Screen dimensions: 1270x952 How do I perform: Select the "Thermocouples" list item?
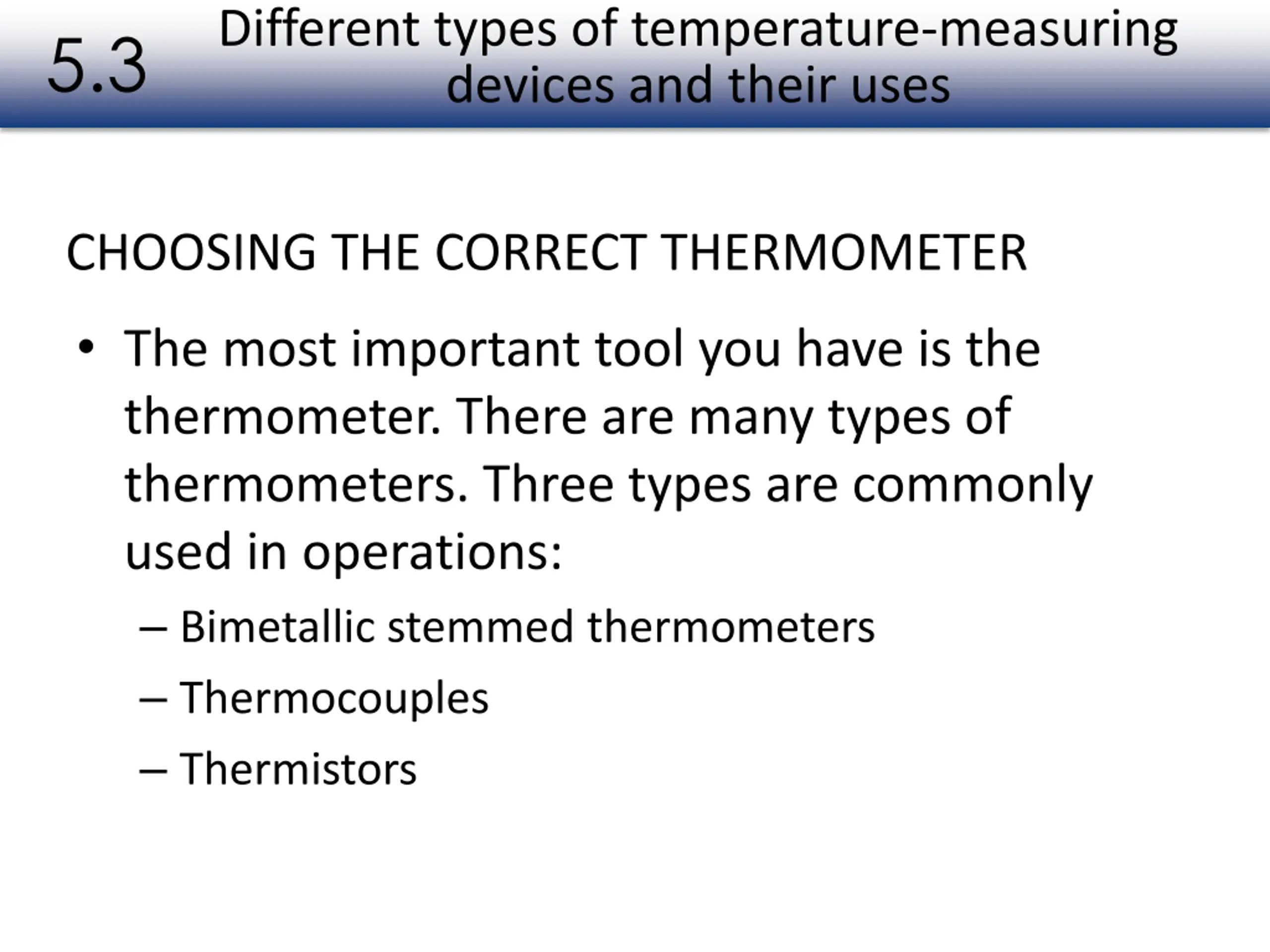click(x=333, y=698)
